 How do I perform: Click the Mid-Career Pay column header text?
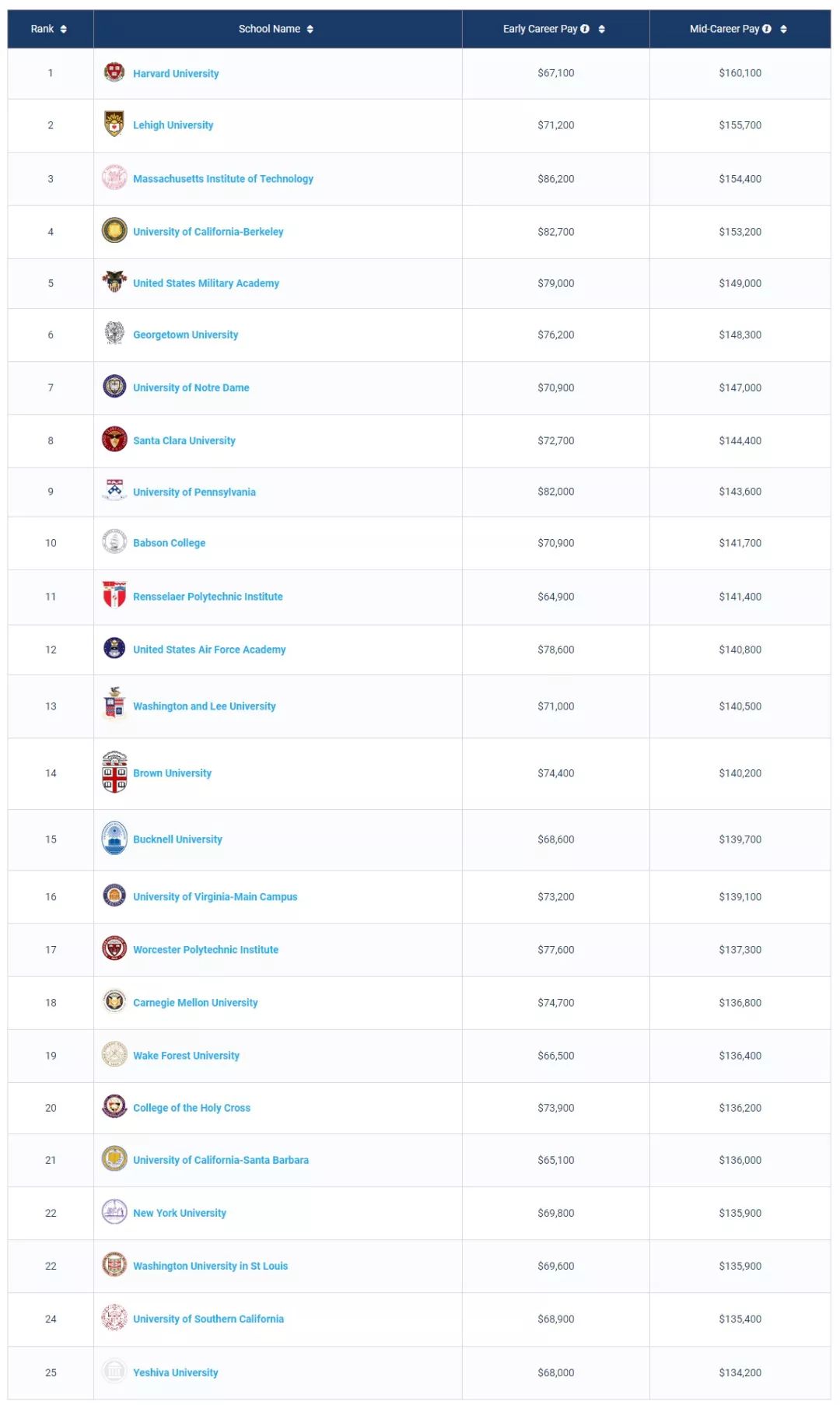click(x=724, y=29)
